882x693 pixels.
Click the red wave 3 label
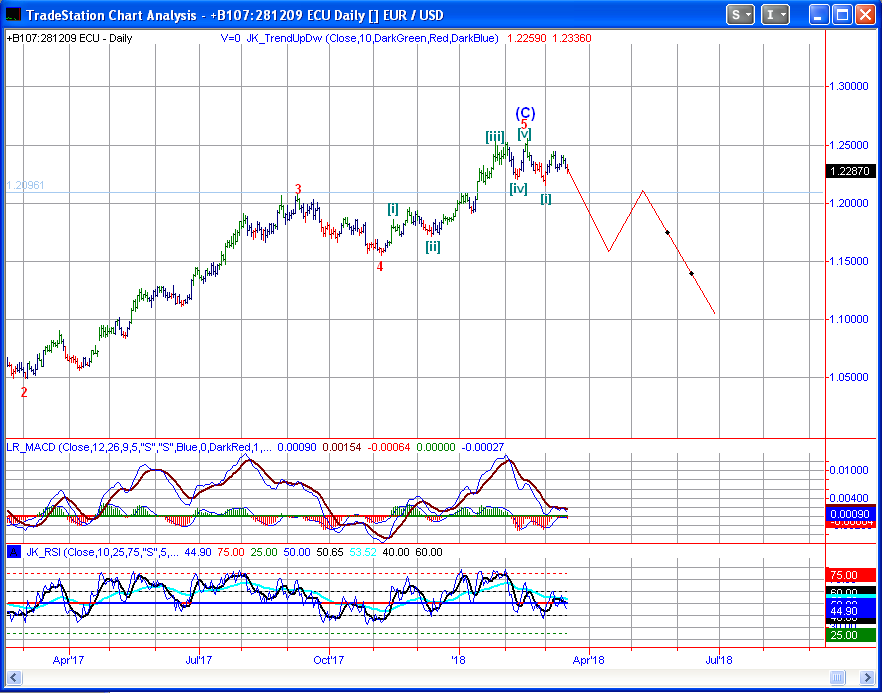299,188
